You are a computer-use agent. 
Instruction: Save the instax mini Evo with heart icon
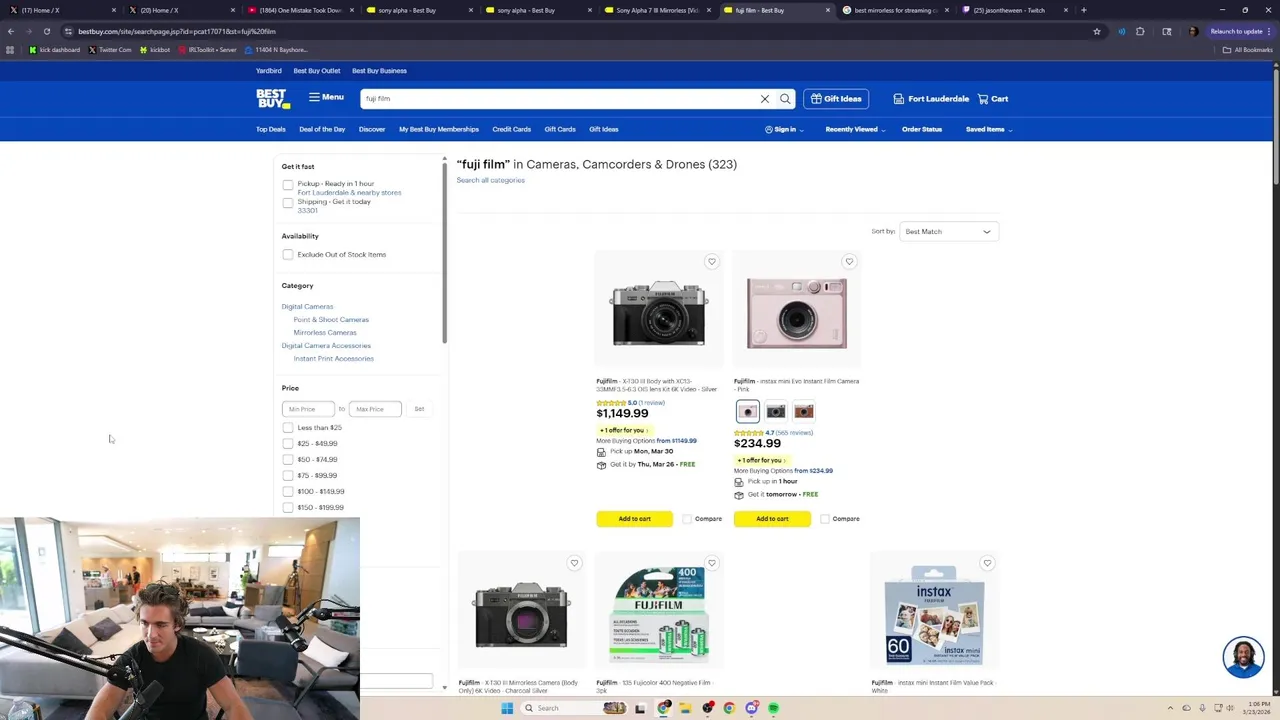[x=849, y=262]
